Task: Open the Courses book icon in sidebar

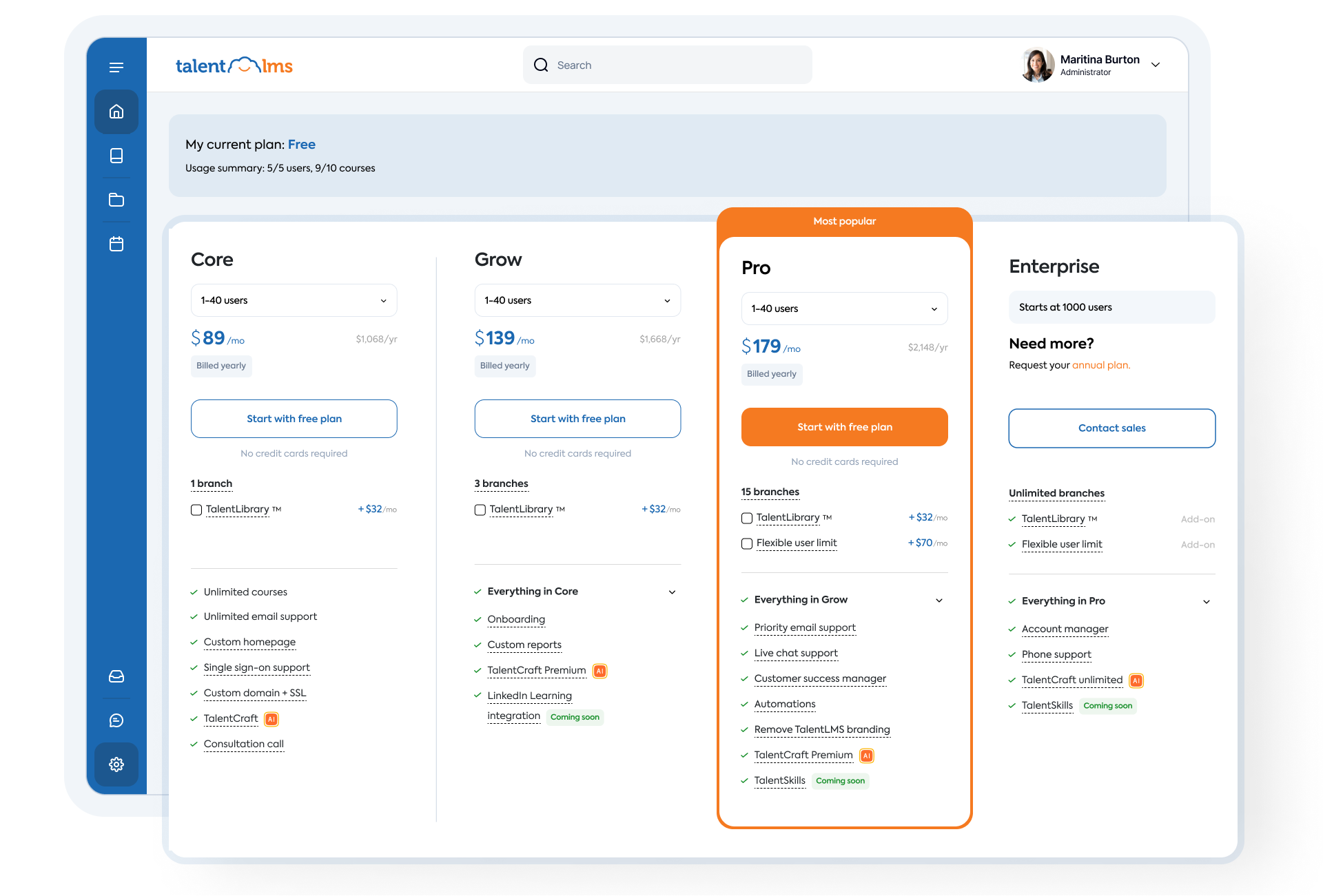Action: (x=116, y=156)
